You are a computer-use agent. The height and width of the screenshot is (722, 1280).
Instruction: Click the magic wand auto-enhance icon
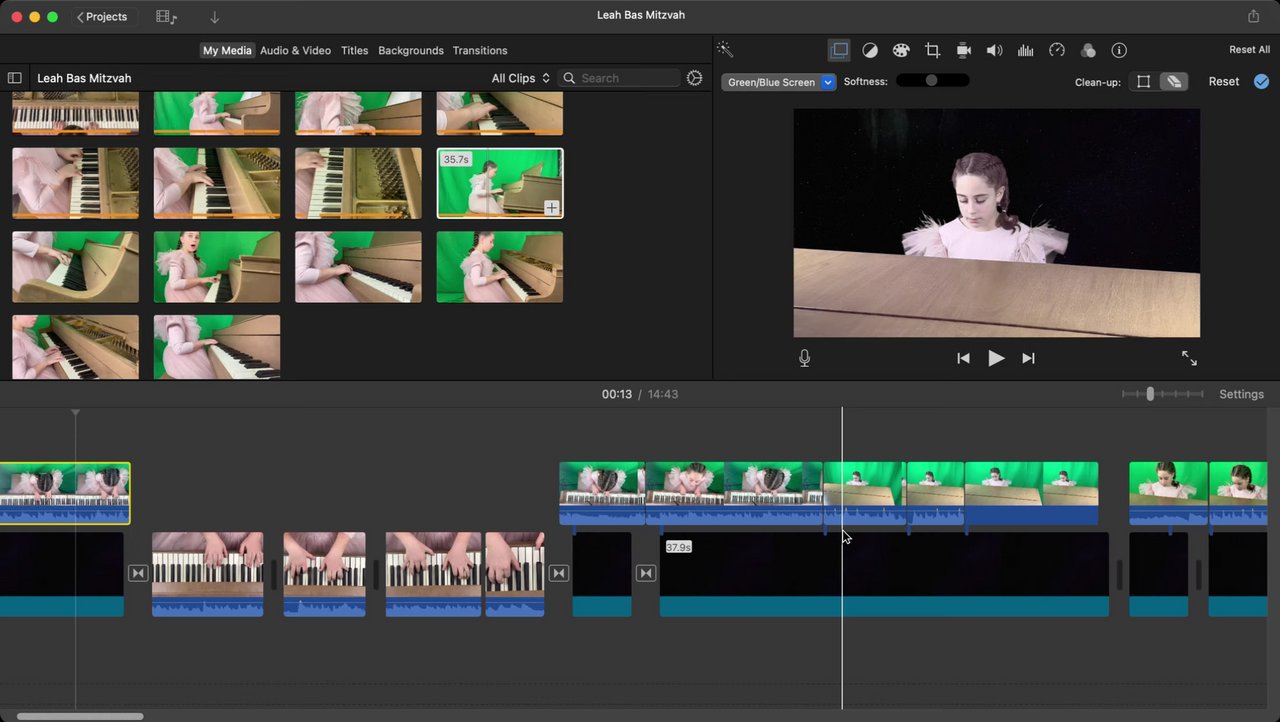pos(725,50)
